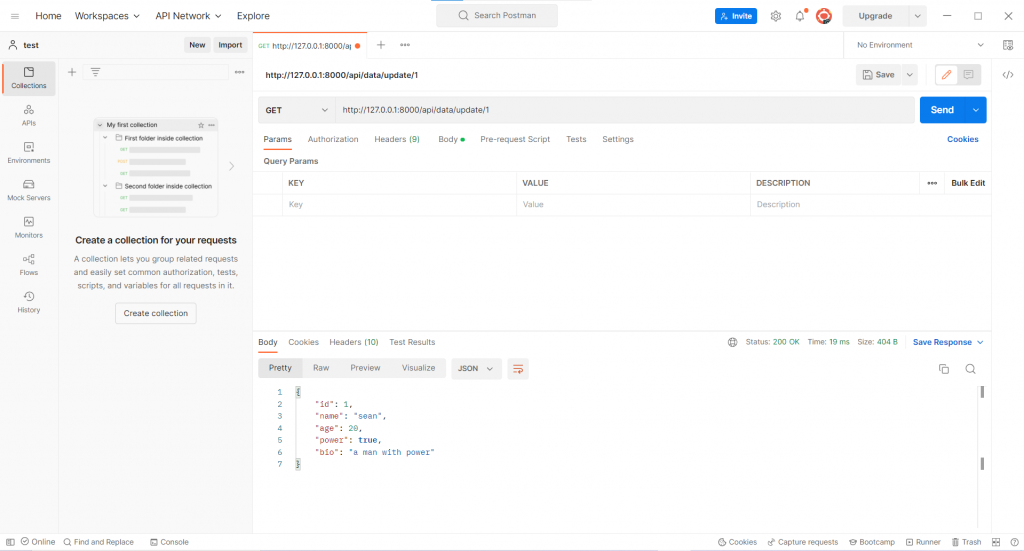Toggle the sidebar icon in the status bar
Viewport: 1024px width, 551px height.
point(10,542)
